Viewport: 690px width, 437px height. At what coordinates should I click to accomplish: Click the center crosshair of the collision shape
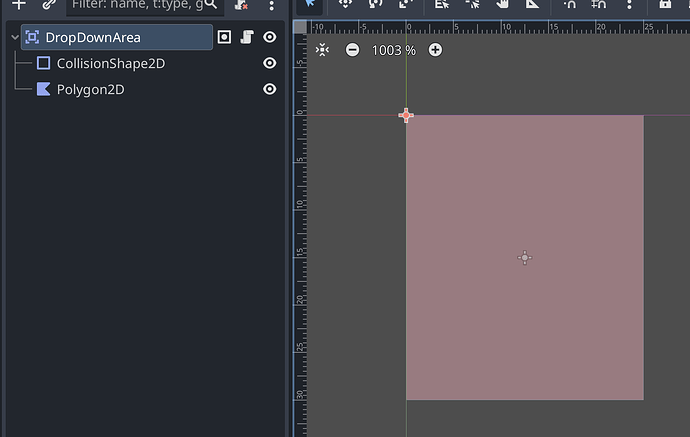(525, 257)
